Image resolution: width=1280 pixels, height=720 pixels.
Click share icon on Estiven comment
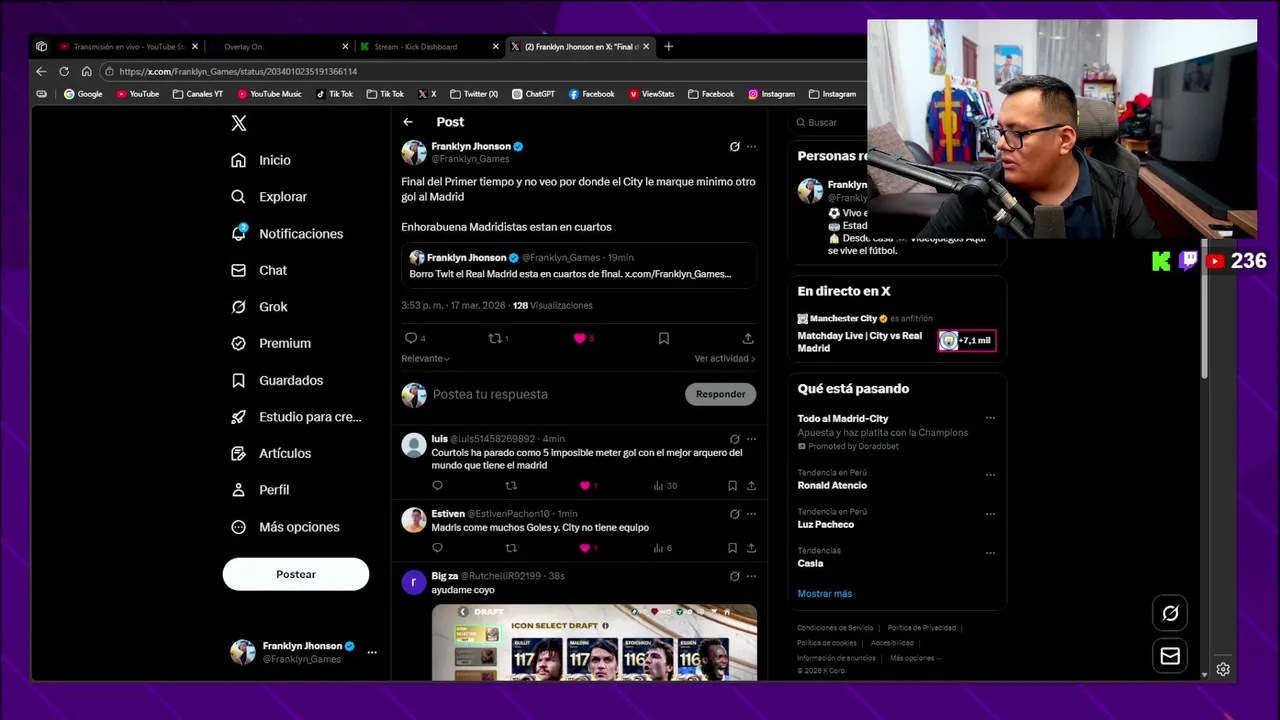[x=751, y=548]
